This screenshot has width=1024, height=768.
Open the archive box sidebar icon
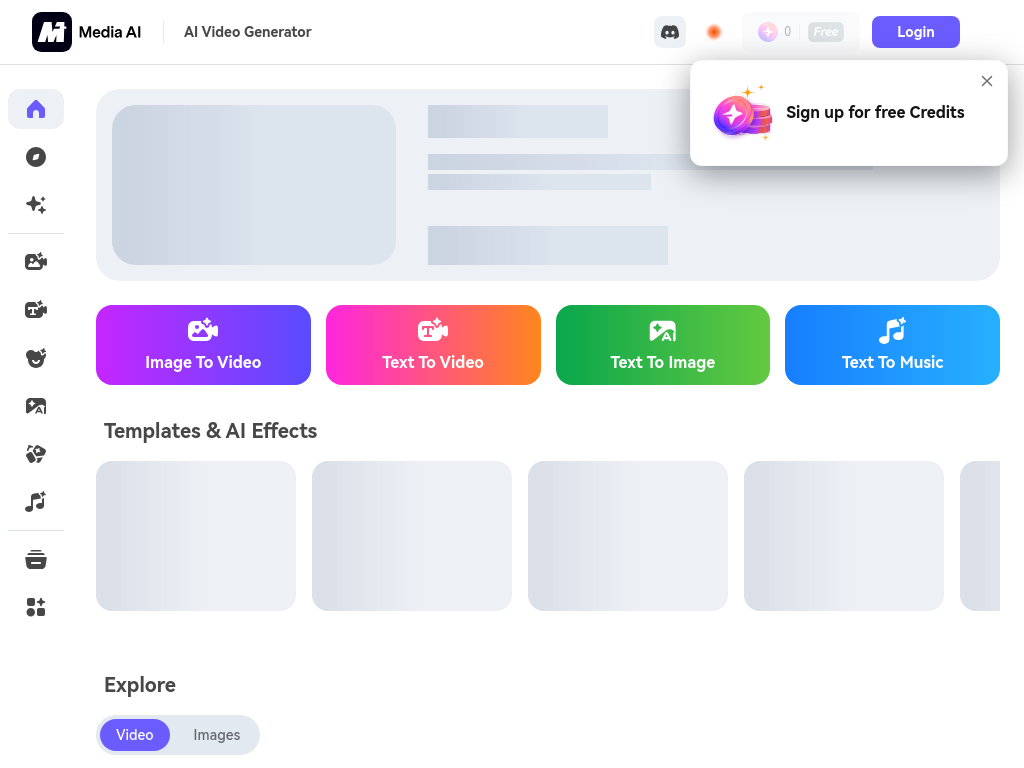click(36, 559)
